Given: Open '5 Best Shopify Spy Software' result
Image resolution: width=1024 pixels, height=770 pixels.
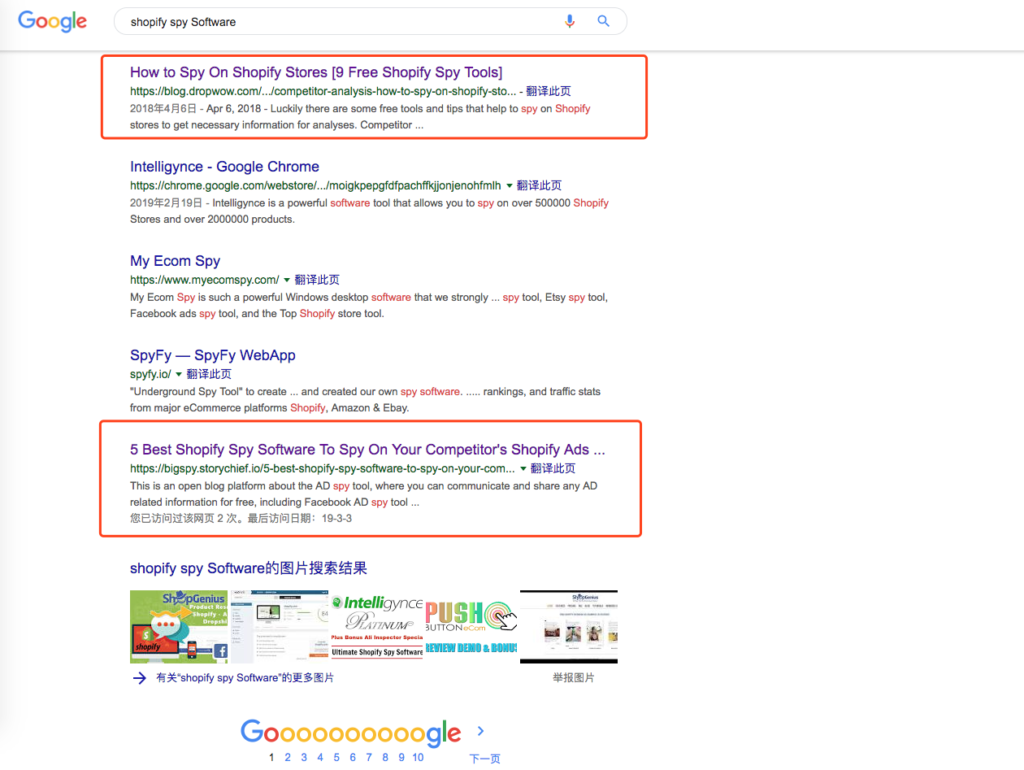Looking at the screenshot, I should pos(367,449).
